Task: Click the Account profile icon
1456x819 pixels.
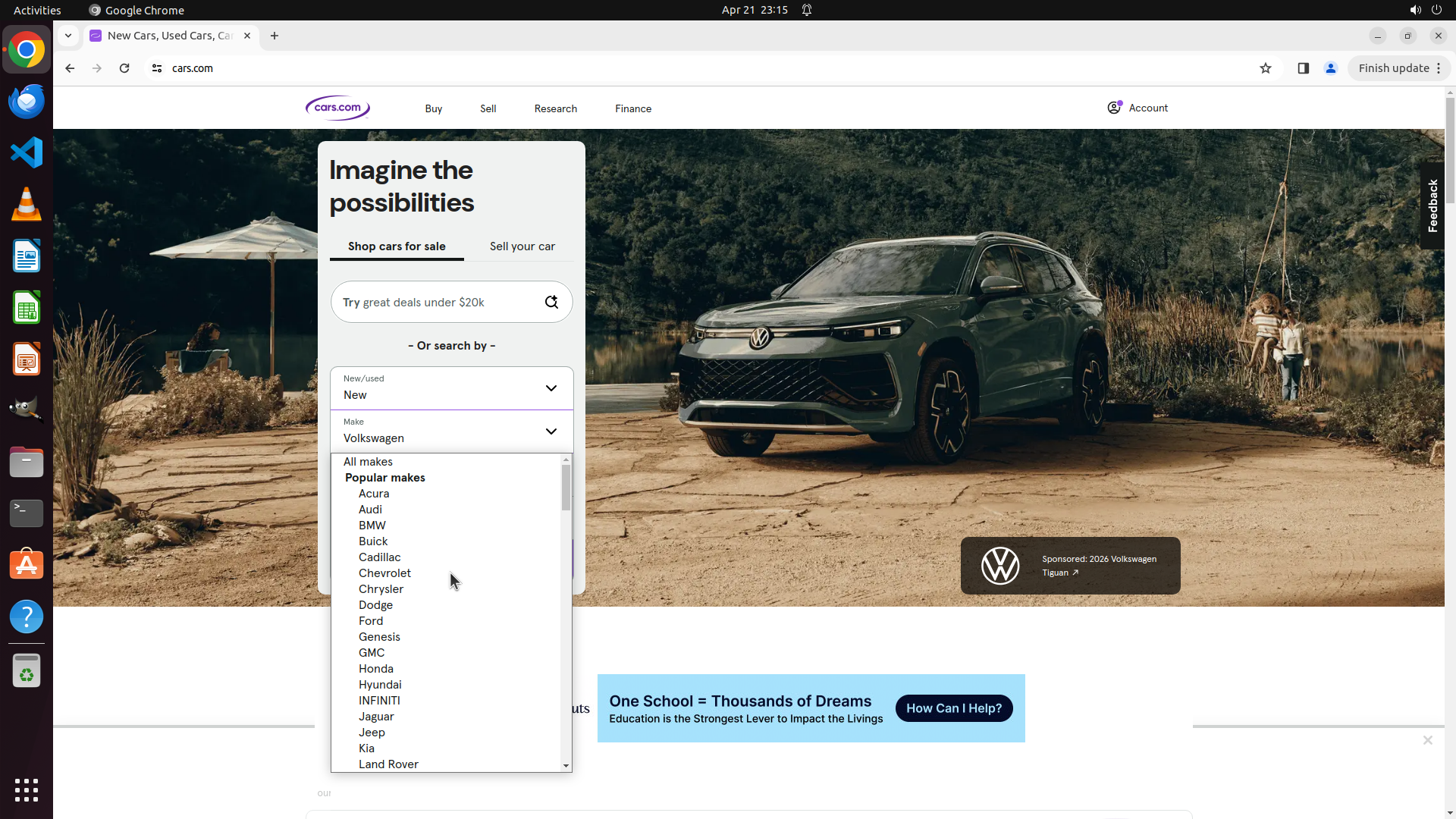Action: 1114,108
